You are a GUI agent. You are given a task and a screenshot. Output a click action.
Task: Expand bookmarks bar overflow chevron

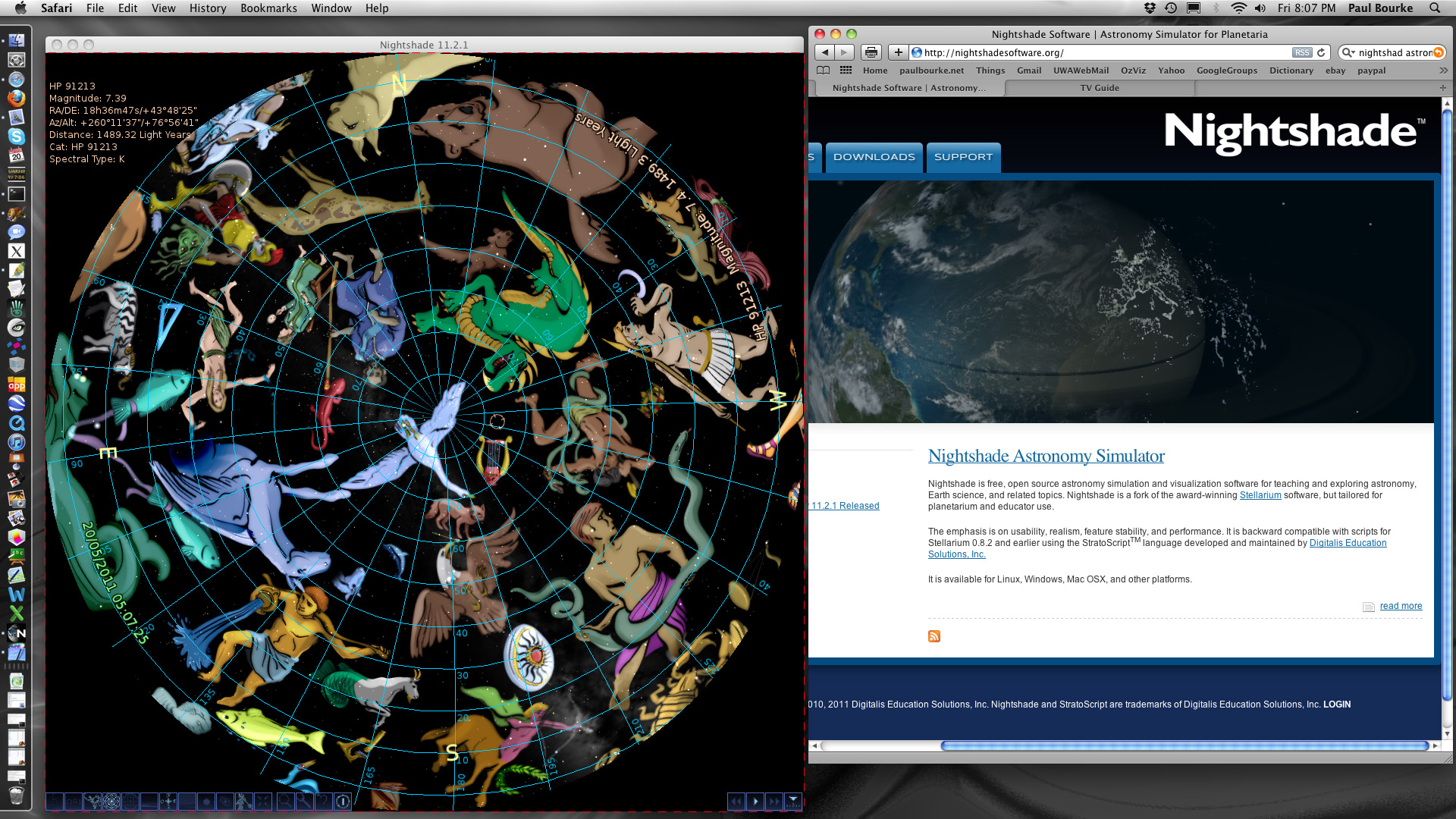tap(1442, 71)
